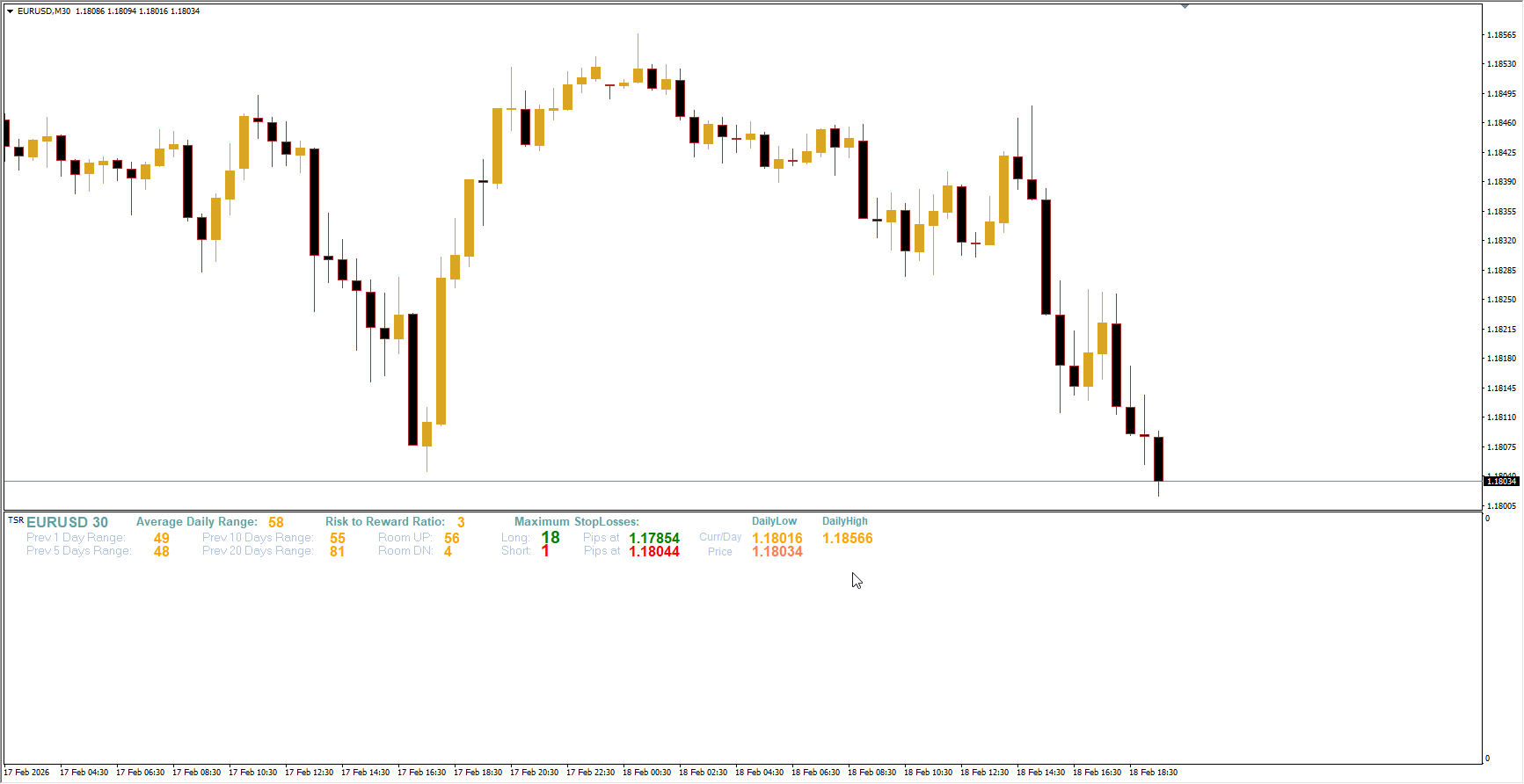1524x784 pixels.
Task: Click the 18 Feb 00:30 time axis label
Action: click(x=646, y=773)
